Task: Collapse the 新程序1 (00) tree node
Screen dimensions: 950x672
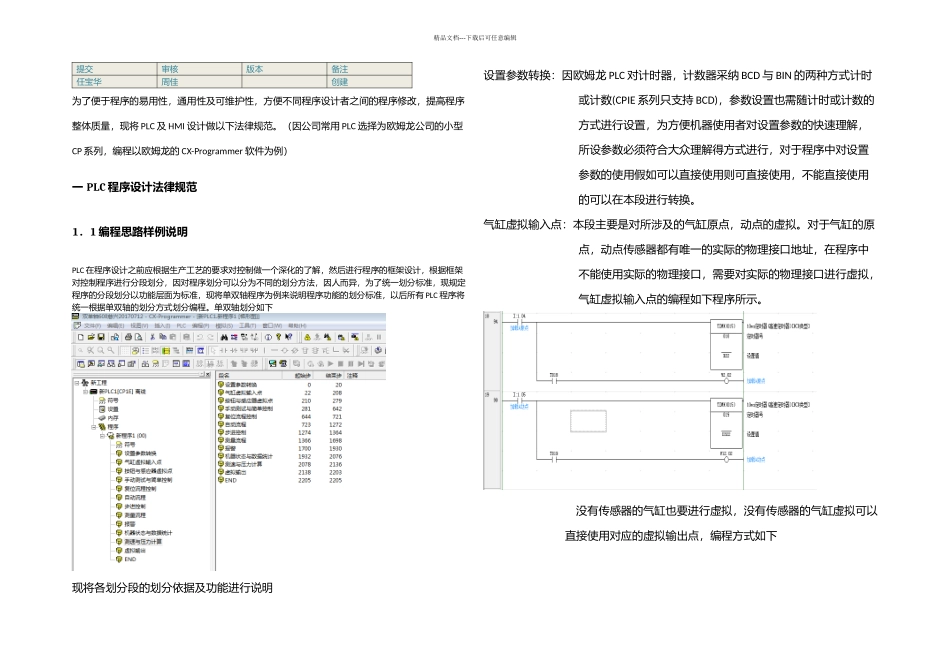Action: 102,436
